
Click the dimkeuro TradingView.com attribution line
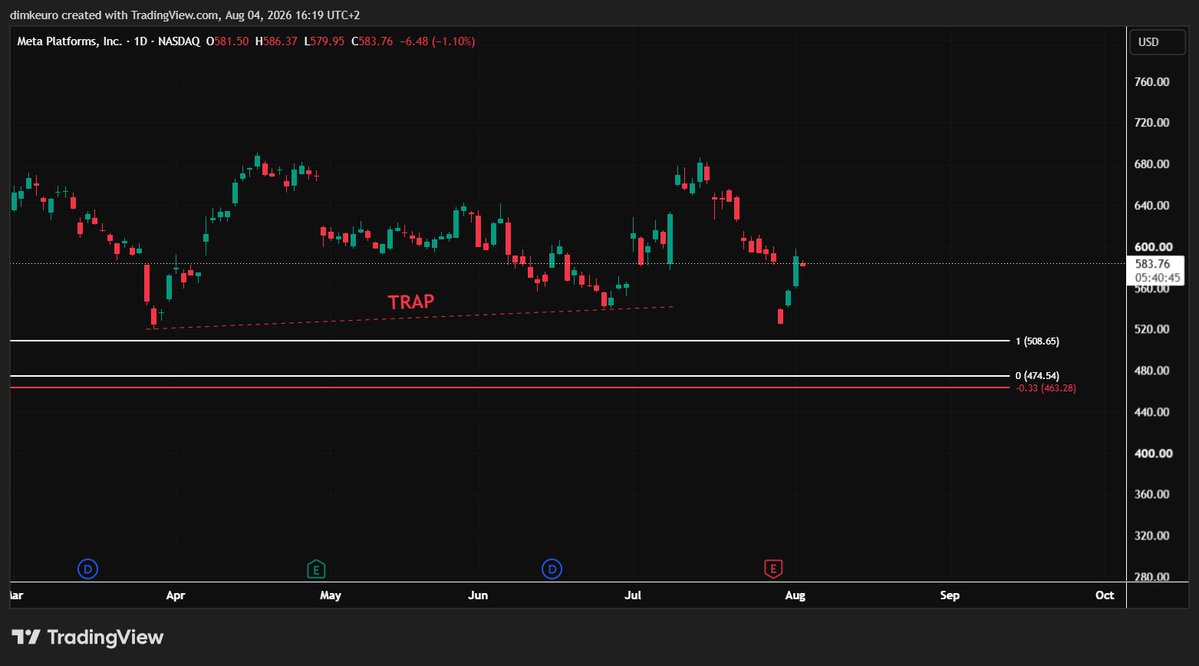pyautogui.click(x=184, y=15)
